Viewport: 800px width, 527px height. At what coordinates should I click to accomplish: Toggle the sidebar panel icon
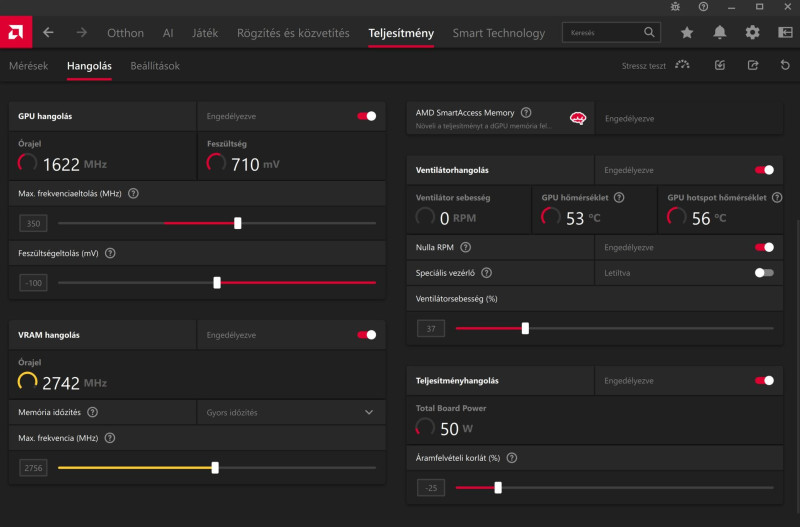785,33
